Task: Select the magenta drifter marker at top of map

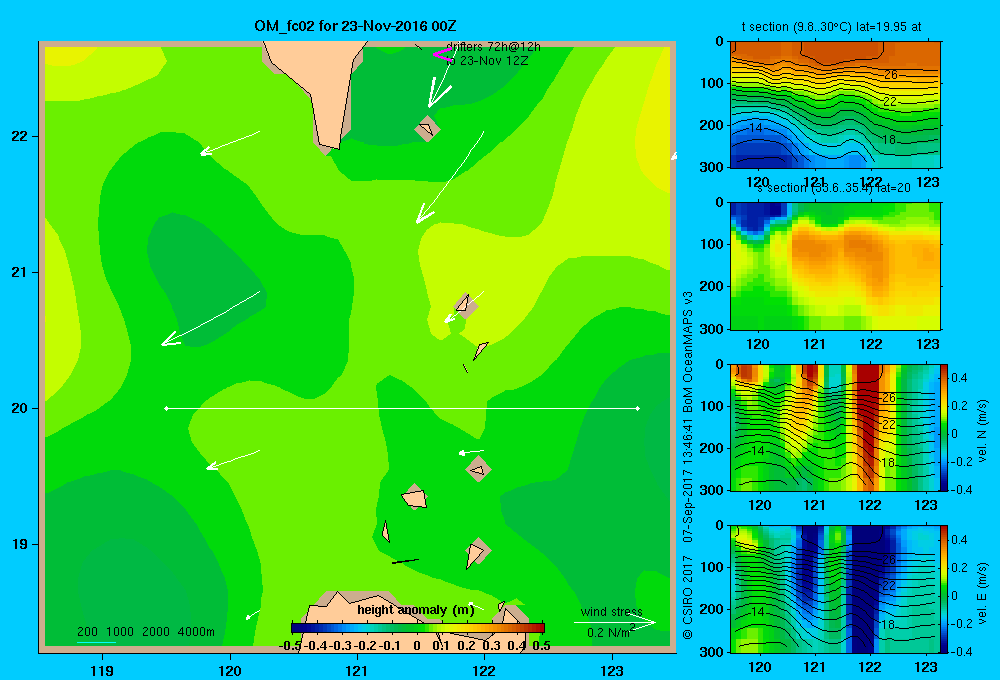Action: (x=441, y=54)
